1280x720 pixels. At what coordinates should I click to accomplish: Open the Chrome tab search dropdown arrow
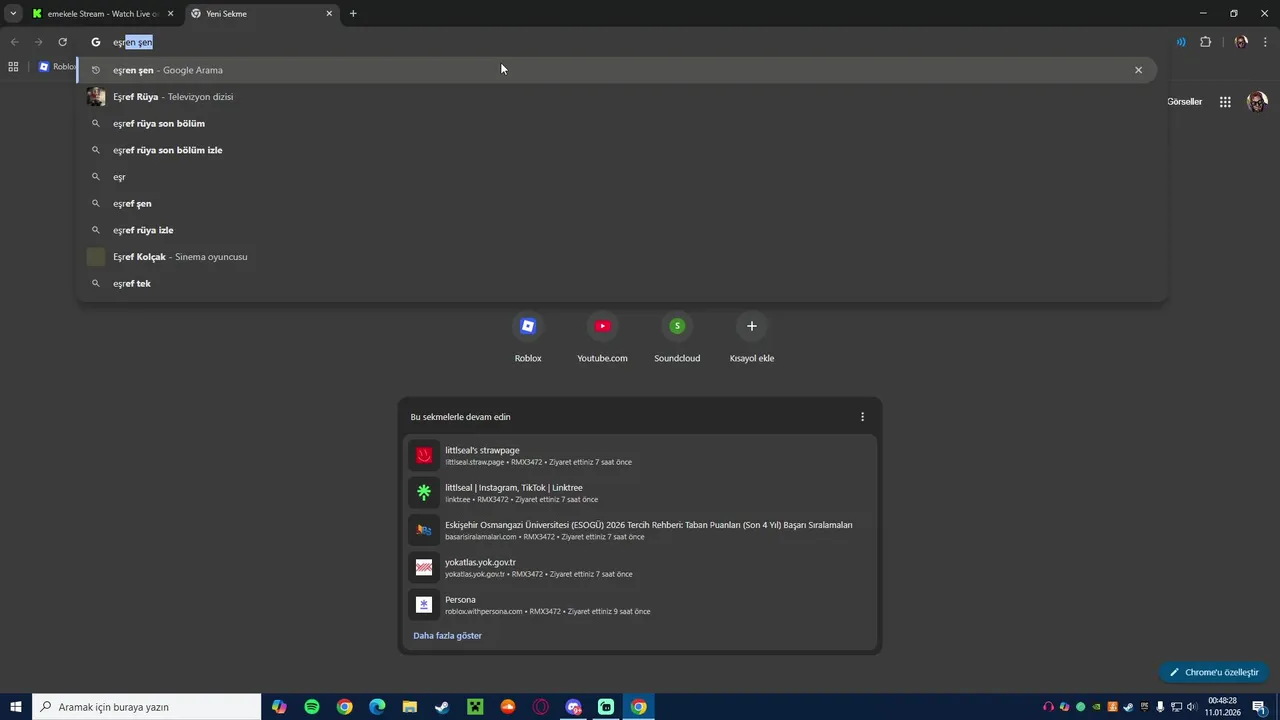tap(13, 14)
